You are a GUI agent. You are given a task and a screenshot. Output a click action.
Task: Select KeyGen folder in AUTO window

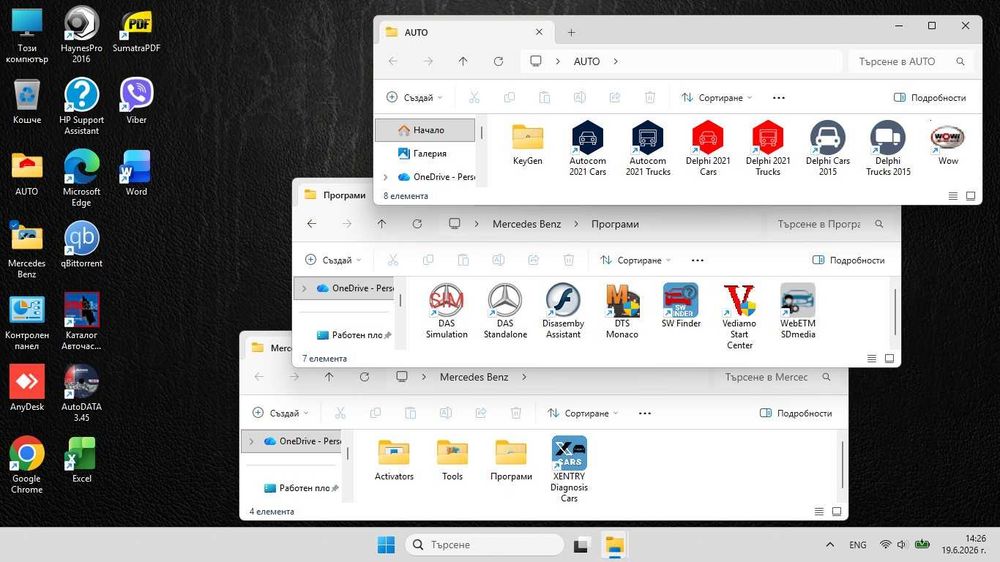click(x=527, y=143)
